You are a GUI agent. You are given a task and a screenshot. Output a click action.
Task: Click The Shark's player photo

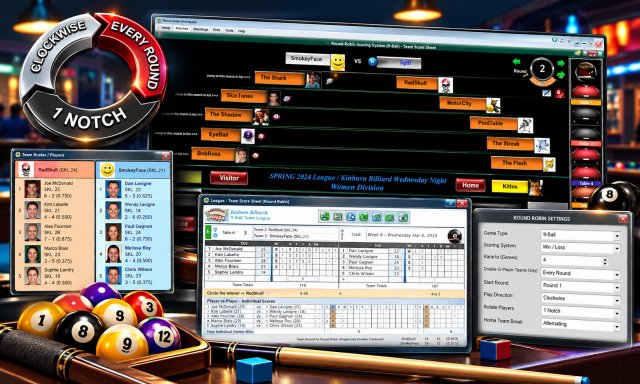pos(313,80)
